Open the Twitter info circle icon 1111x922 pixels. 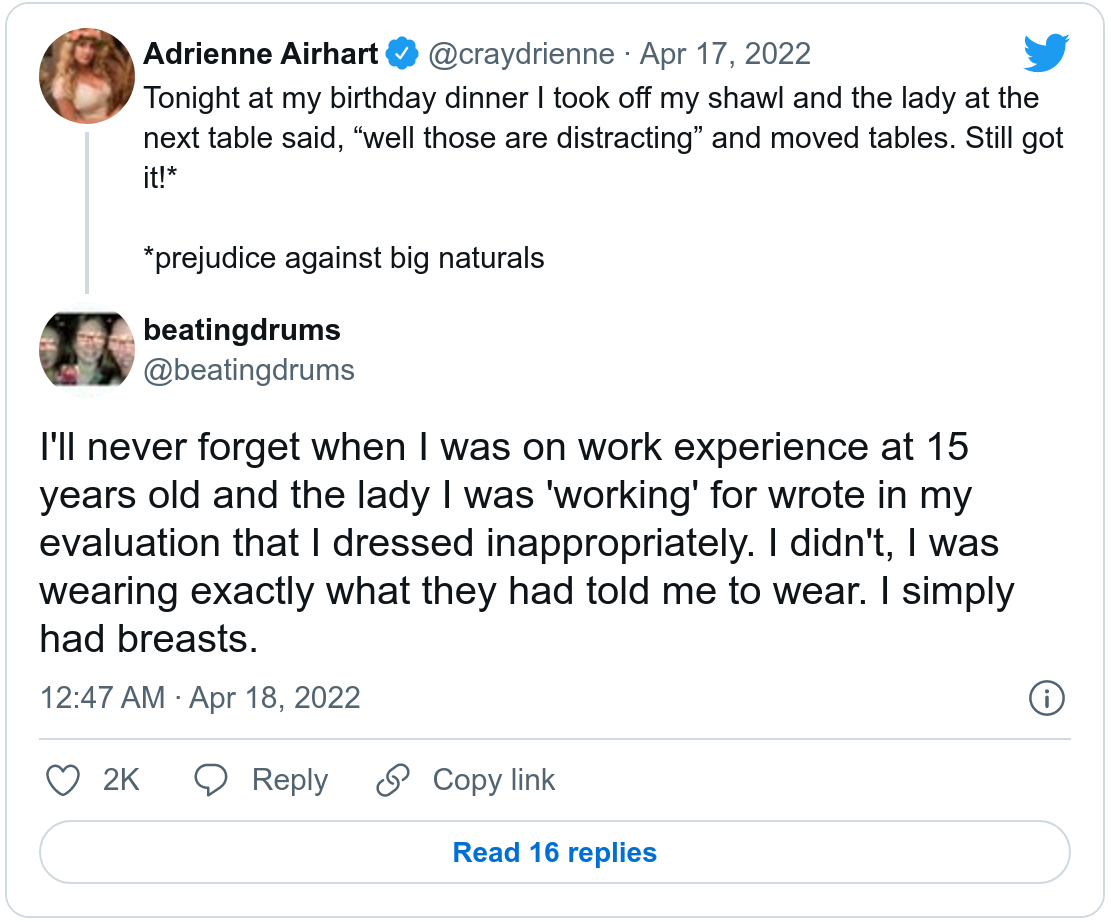1046,698
